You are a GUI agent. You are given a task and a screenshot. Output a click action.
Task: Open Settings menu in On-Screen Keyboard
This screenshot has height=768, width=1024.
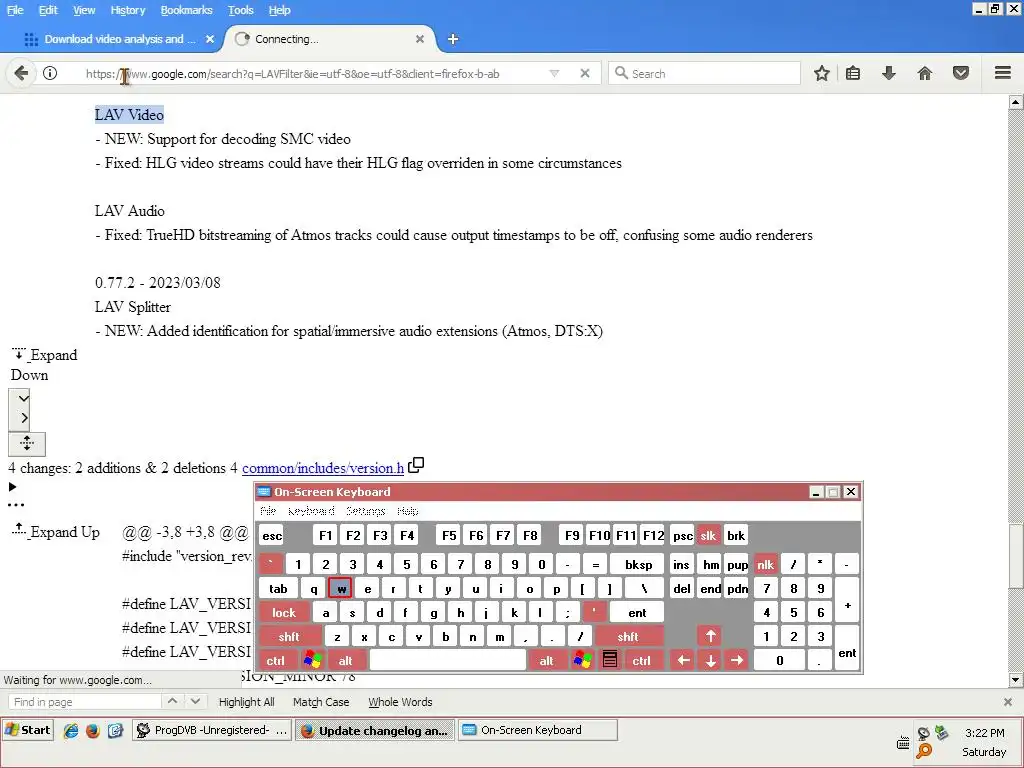point(366,511)
